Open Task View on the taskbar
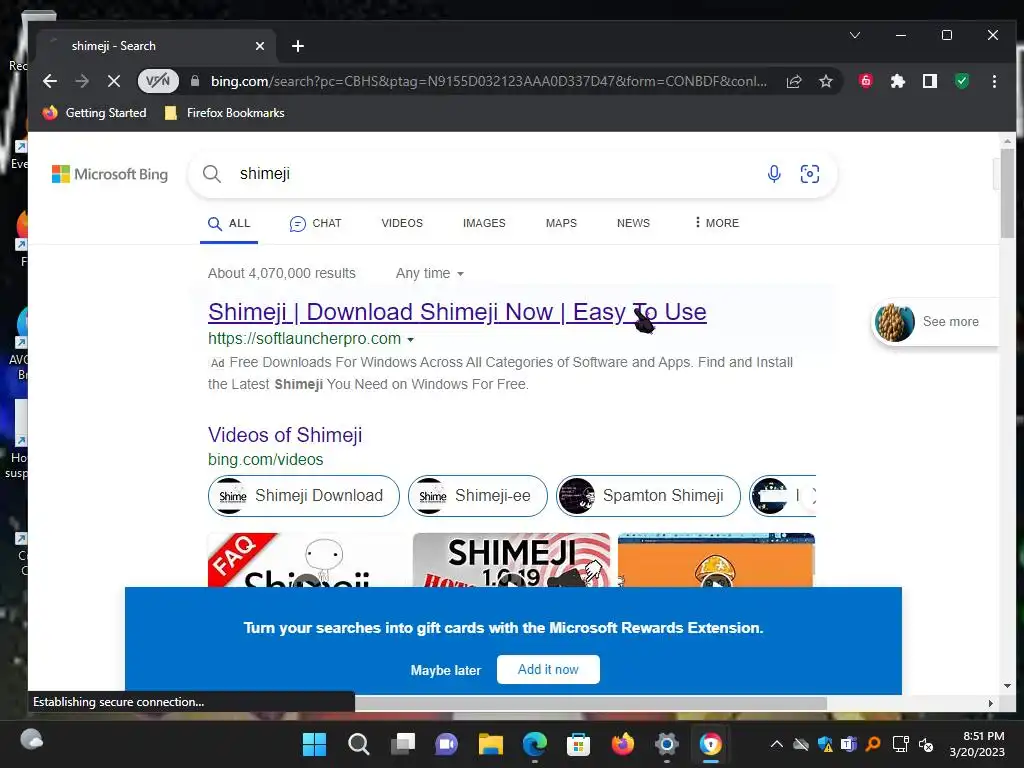Screen dimensions: 1024x768 tap(403, 744)
